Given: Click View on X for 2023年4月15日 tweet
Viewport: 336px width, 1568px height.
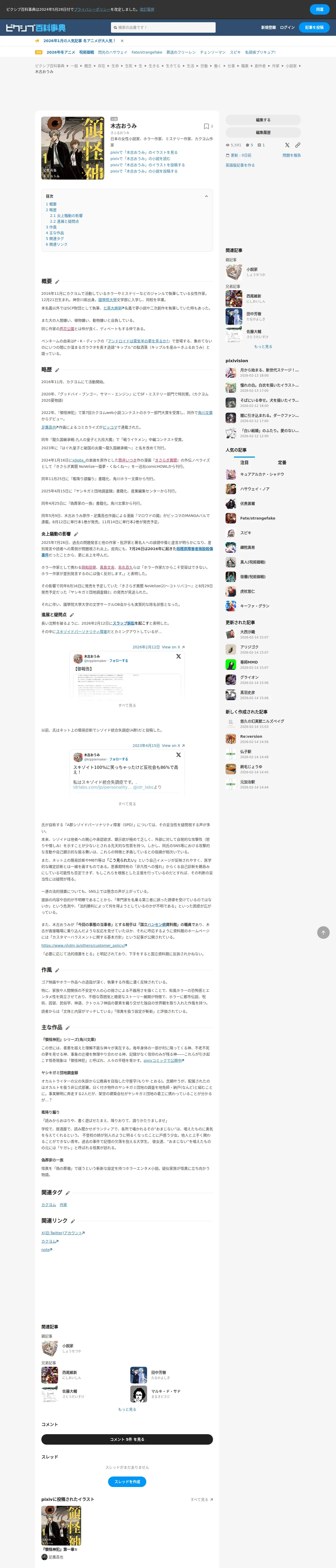Looking at the screenshot, I should coord(173,746).
